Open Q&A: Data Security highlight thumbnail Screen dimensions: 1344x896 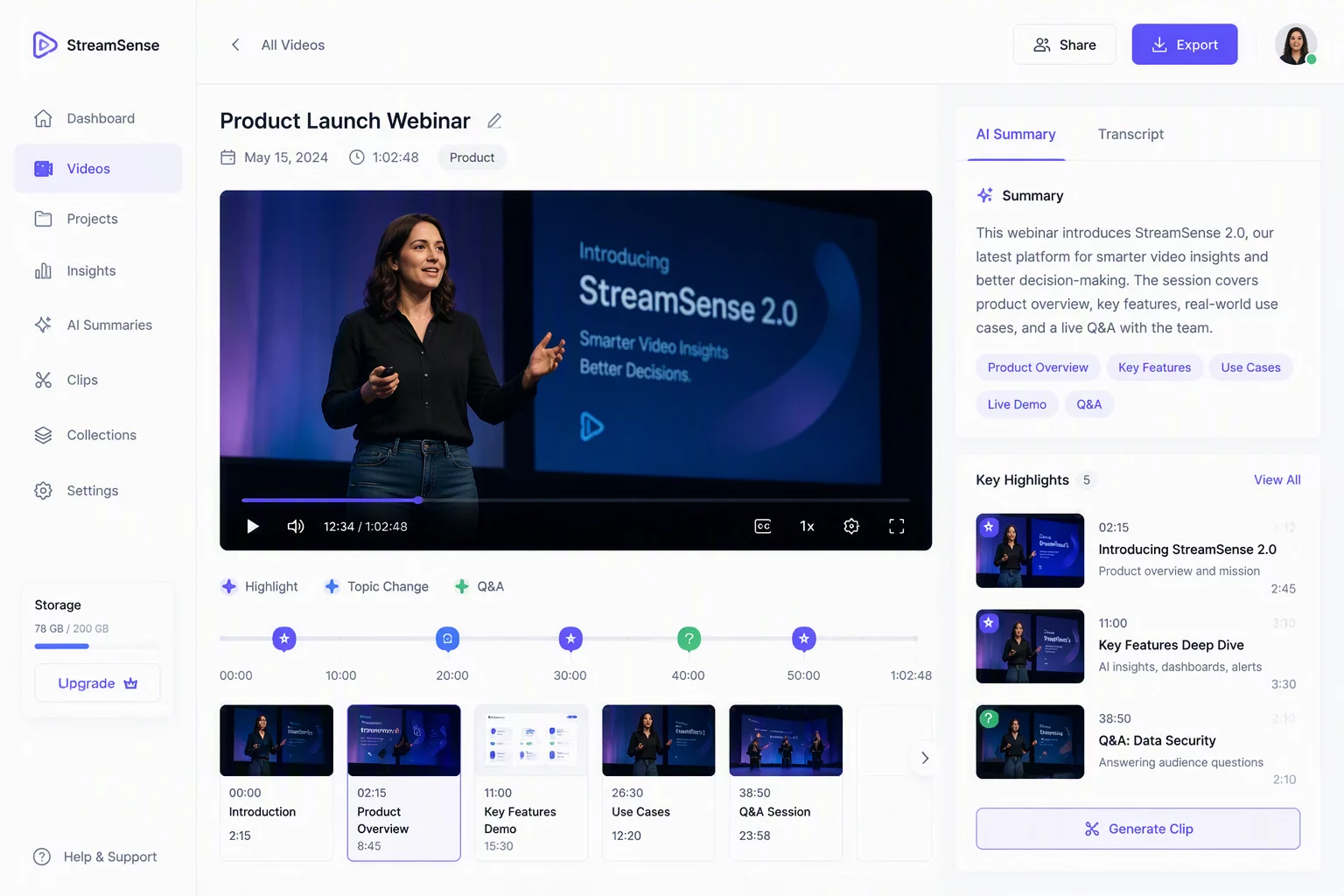1030,742
